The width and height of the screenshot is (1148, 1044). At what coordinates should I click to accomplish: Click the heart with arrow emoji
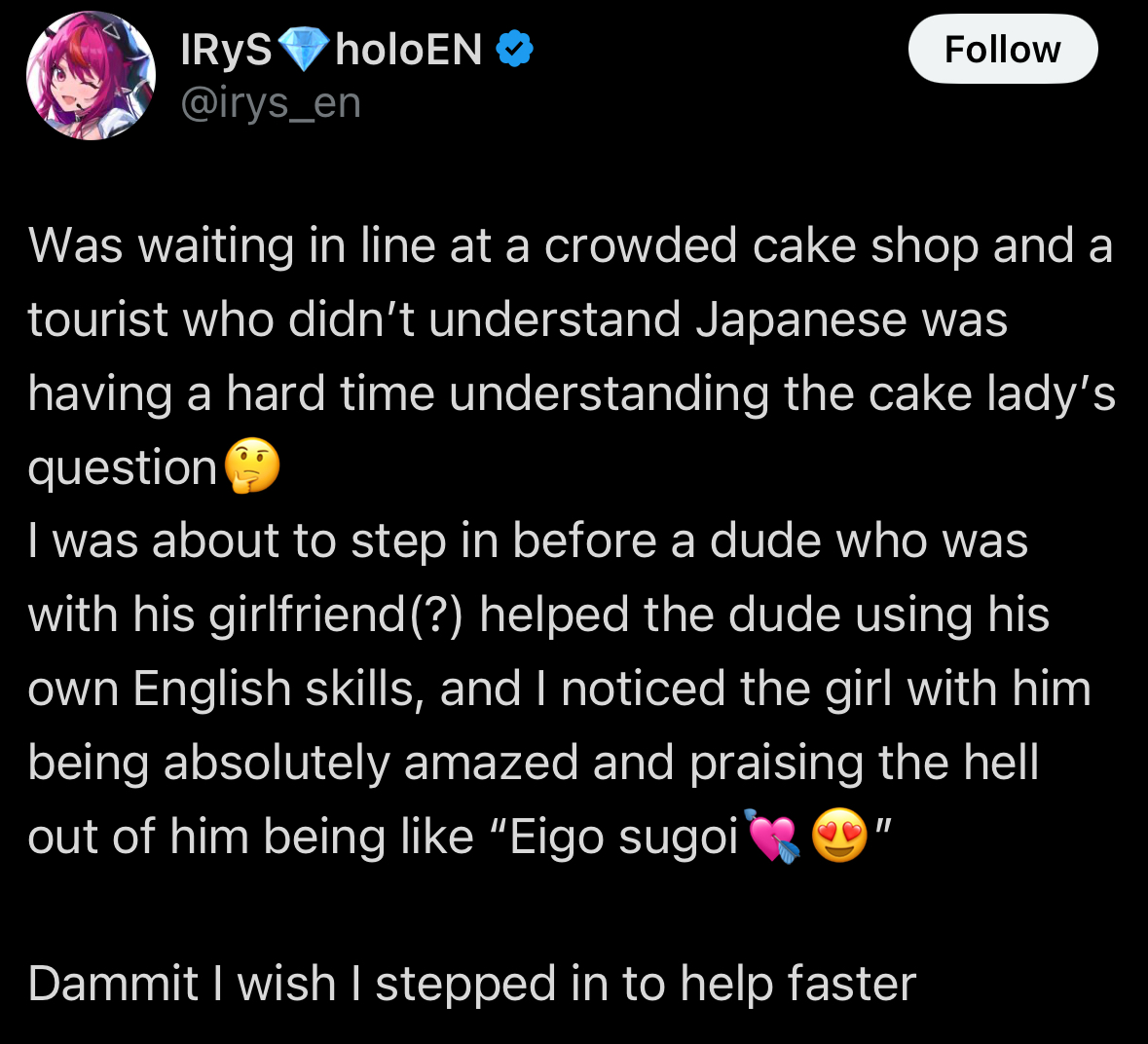click(772, 837)
